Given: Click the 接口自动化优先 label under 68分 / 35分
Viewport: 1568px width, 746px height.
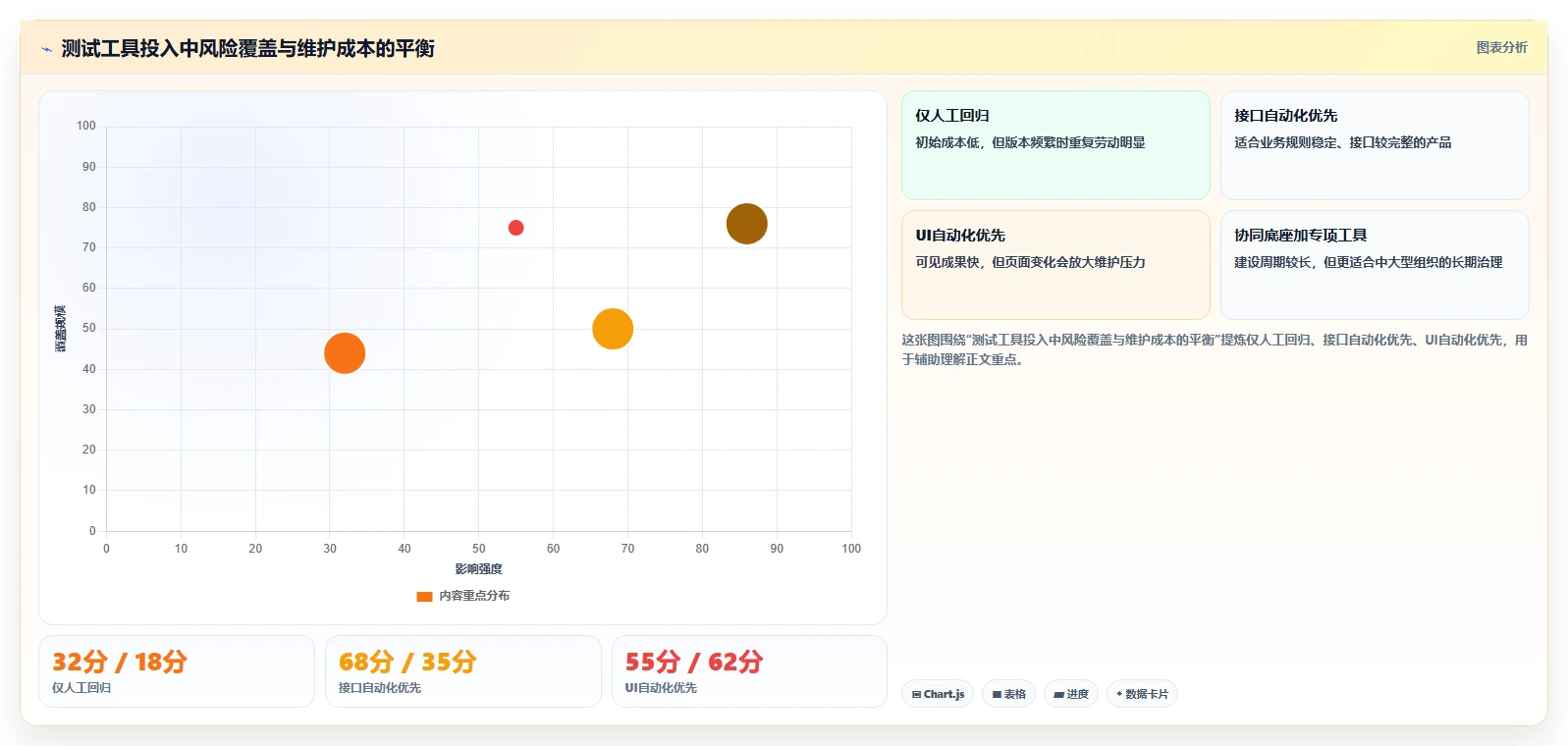Looking at the screenshot, I should (x=380, y=688).
